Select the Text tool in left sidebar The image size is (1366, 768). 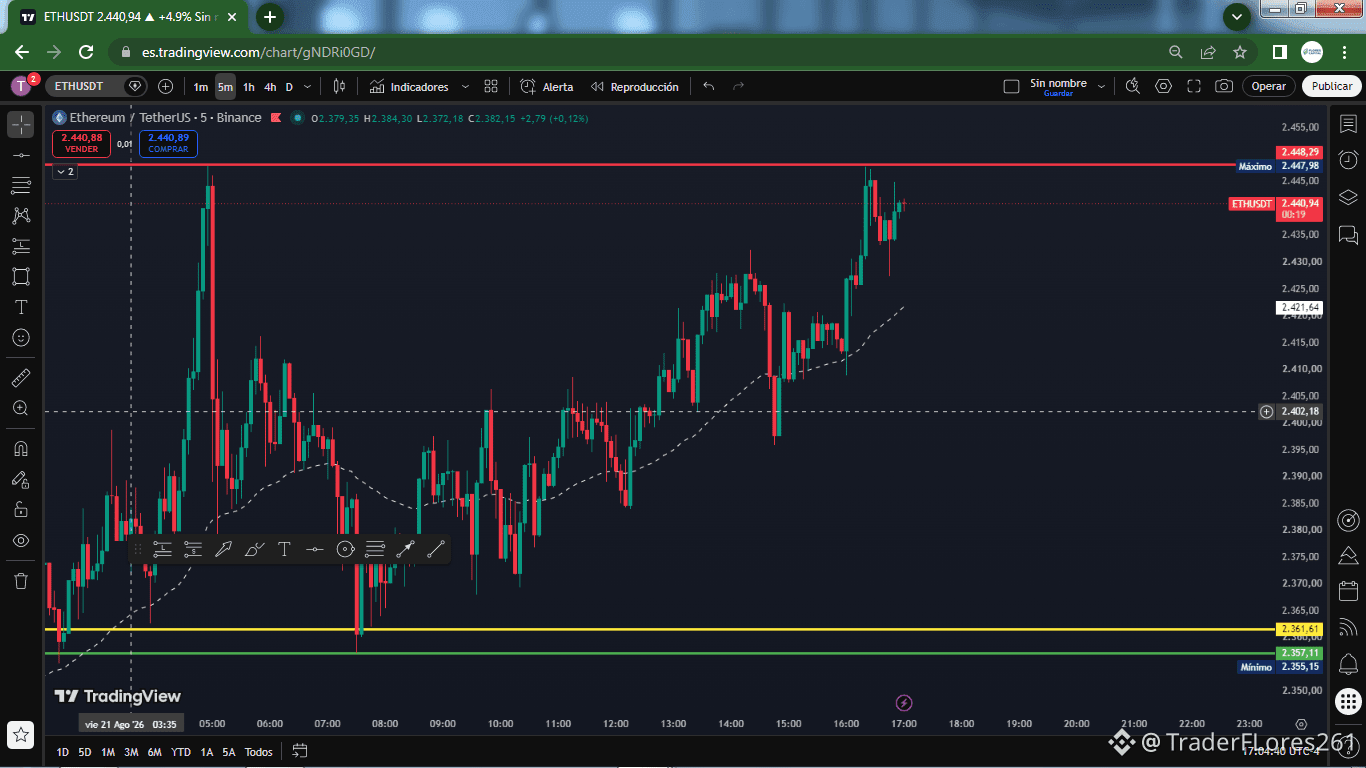tap(21, 307)
